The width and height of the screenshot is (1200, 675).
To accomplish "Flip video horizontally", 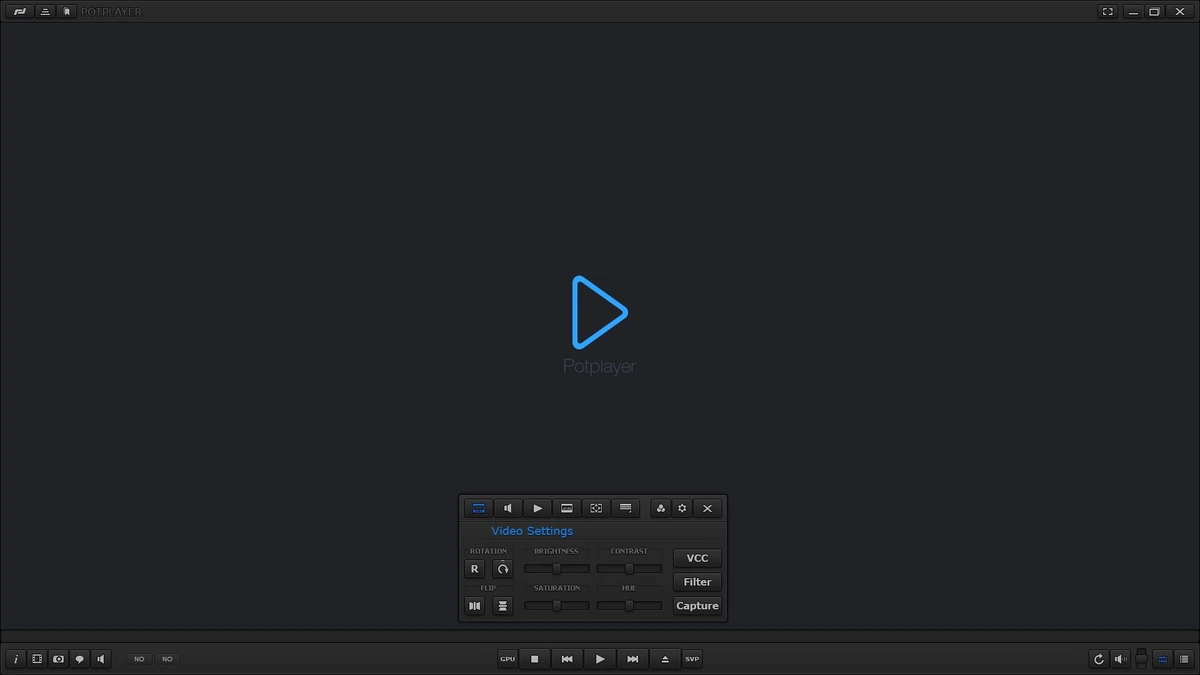I will point(475,606).
